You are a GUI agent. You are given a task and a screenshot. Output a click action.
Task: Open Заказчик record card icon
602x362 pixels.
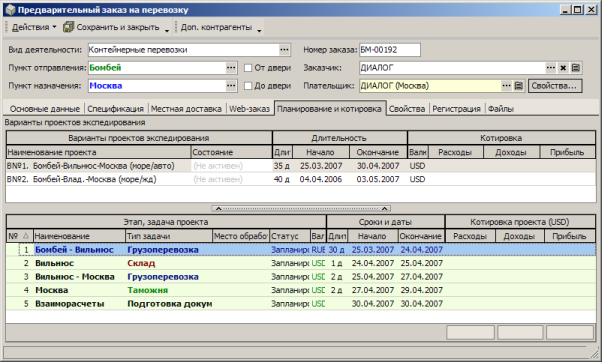tap(576, 68)
